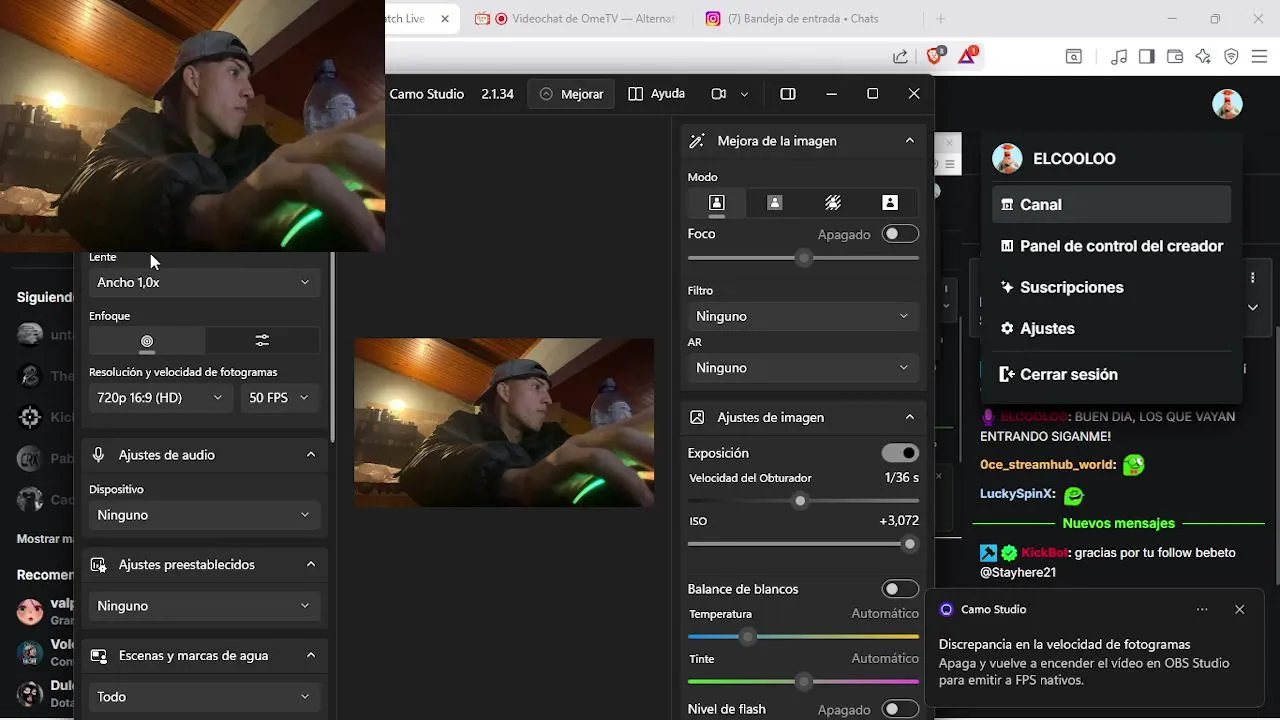Click the search tabs icon in browser toolbar
The height and width of the screenshot is (720, 1280).
[x=1073, y=57]
